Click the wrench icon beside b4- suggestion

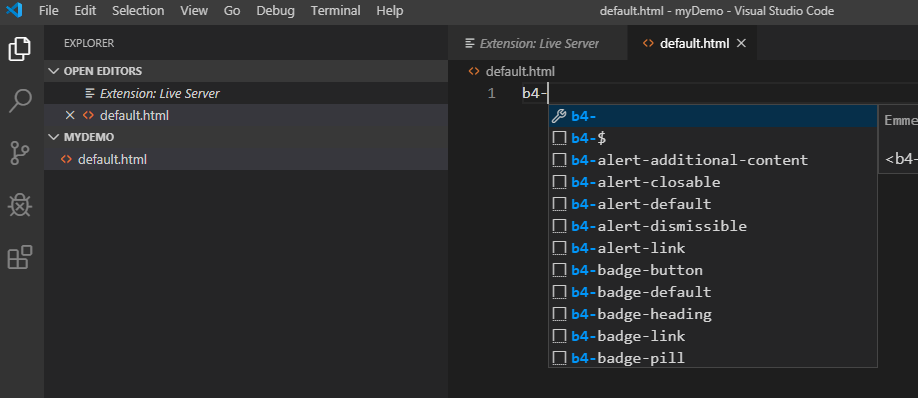coord(559,116)
